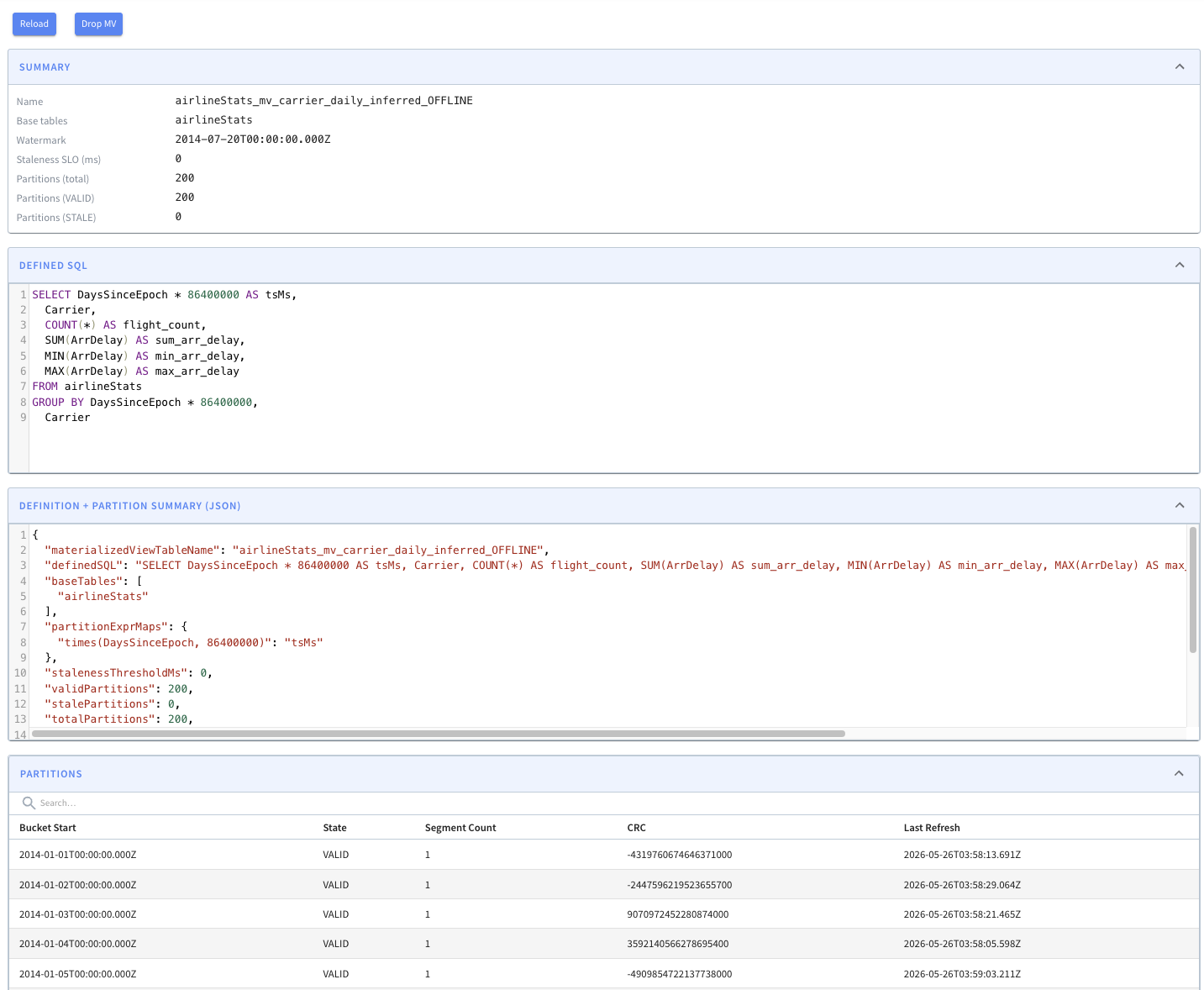Collapse the Summary section chevron
The image size is (1204, 990).
click(x=1180, y=66)
